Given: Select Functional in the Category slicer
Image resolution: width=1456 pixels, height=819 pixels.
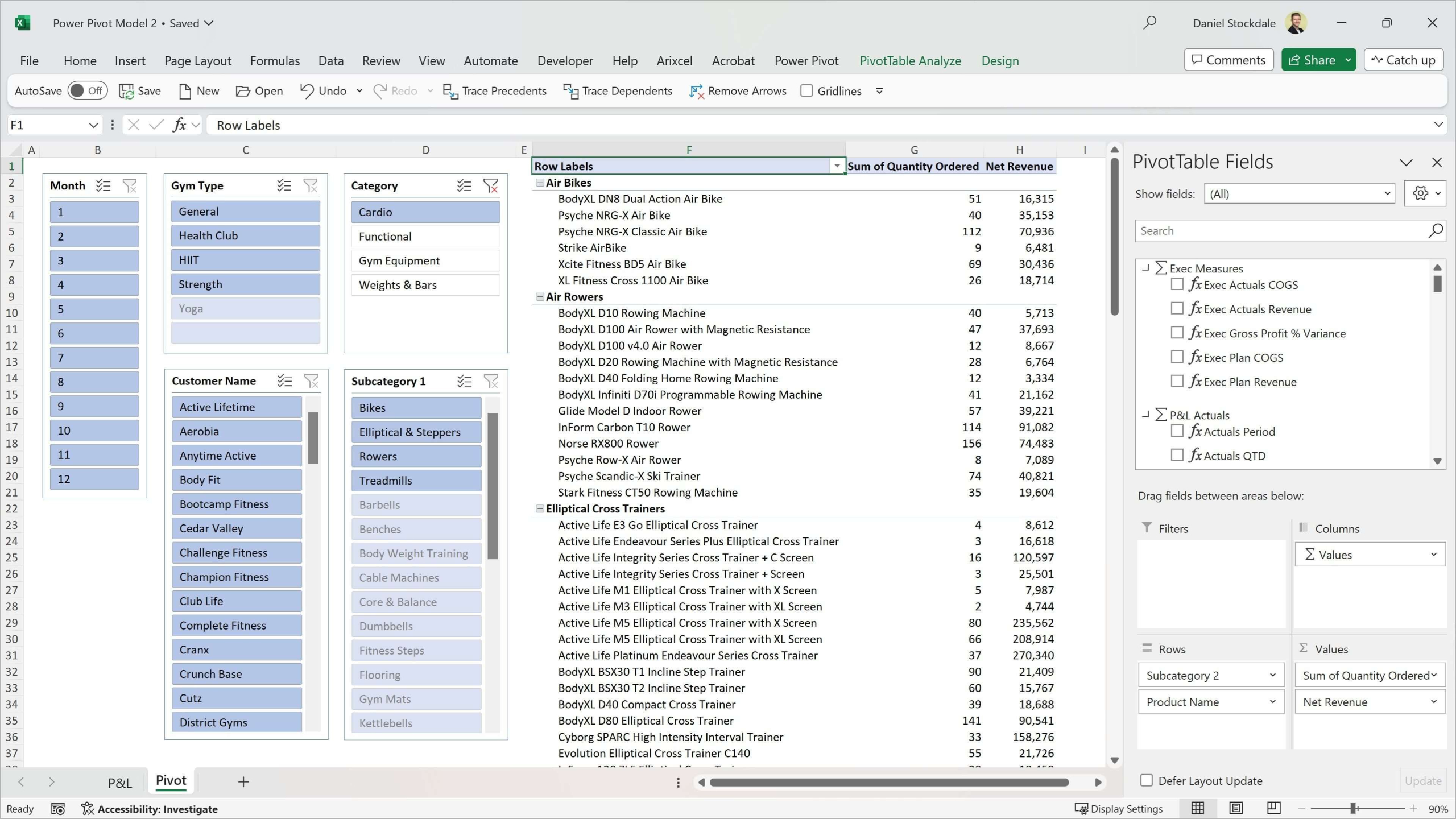Looking at the screenshot, I should pyautogui.click(x=425, y=236).
